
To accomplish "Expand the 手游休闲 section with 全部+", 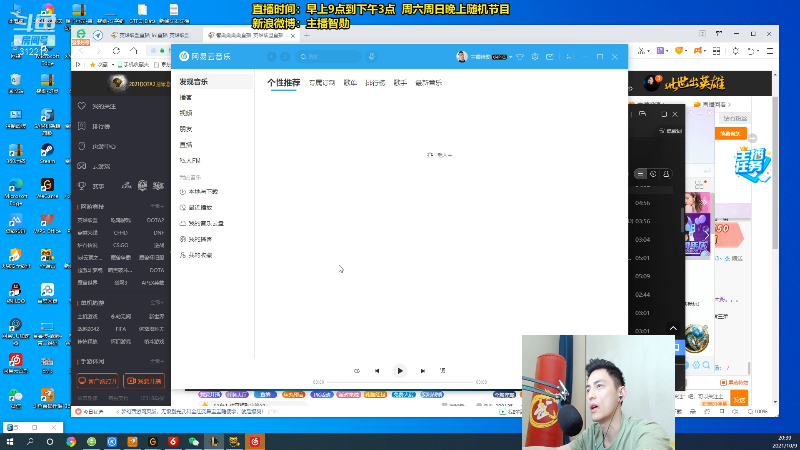I will pyautogui.click(x=157, y=361).
